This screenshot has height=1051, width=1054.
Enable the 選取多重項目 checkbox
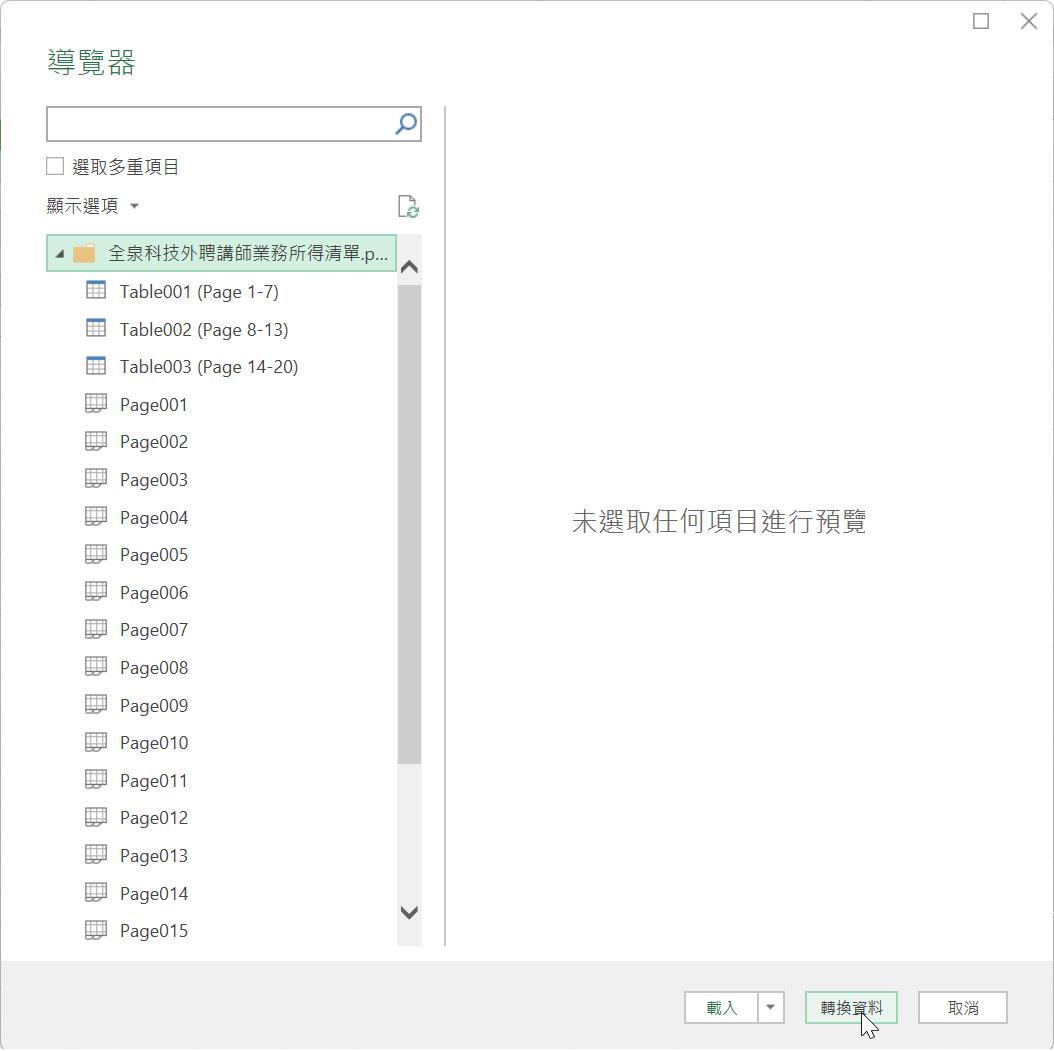click(x=56, y=167)
